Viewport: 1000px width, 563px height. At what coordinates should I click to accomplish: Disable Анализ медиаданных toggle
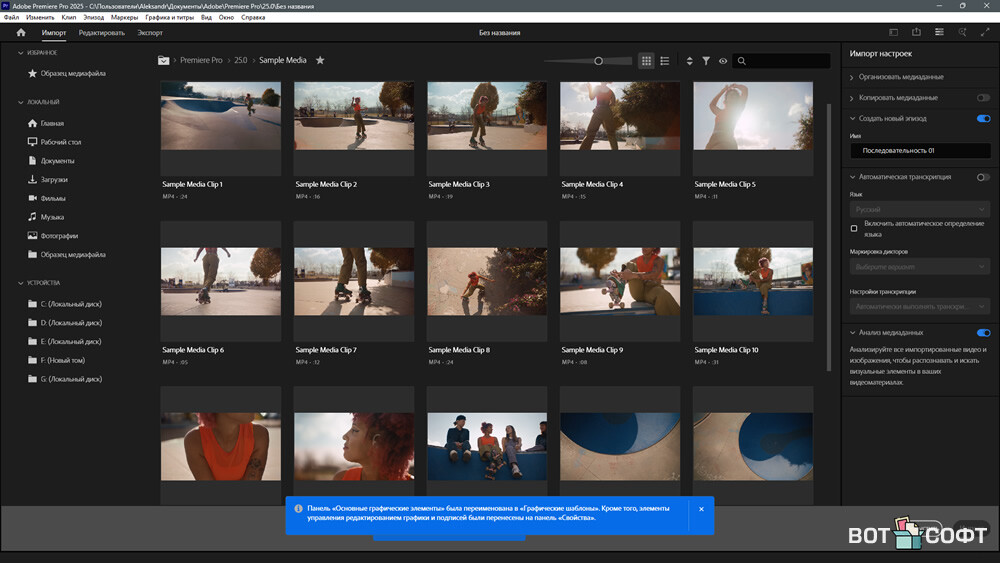click(x=983, y=332)
